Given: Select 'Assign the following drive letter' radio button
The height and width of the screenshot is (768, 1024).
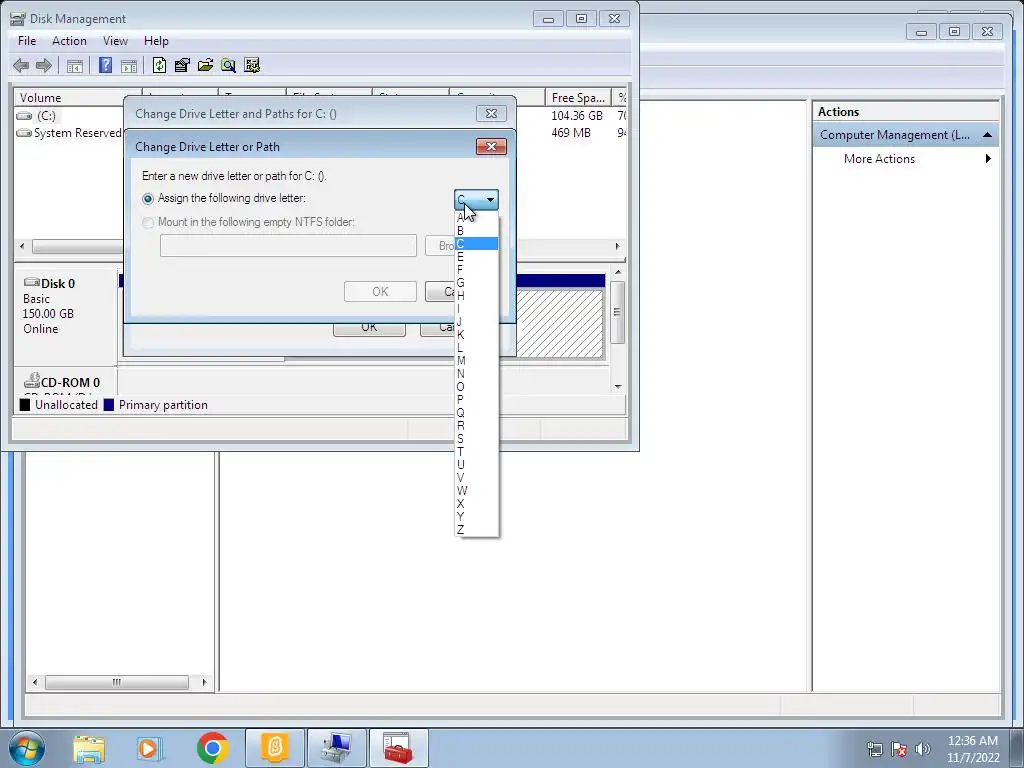Looking at the screenshot, I should [148, 199].
